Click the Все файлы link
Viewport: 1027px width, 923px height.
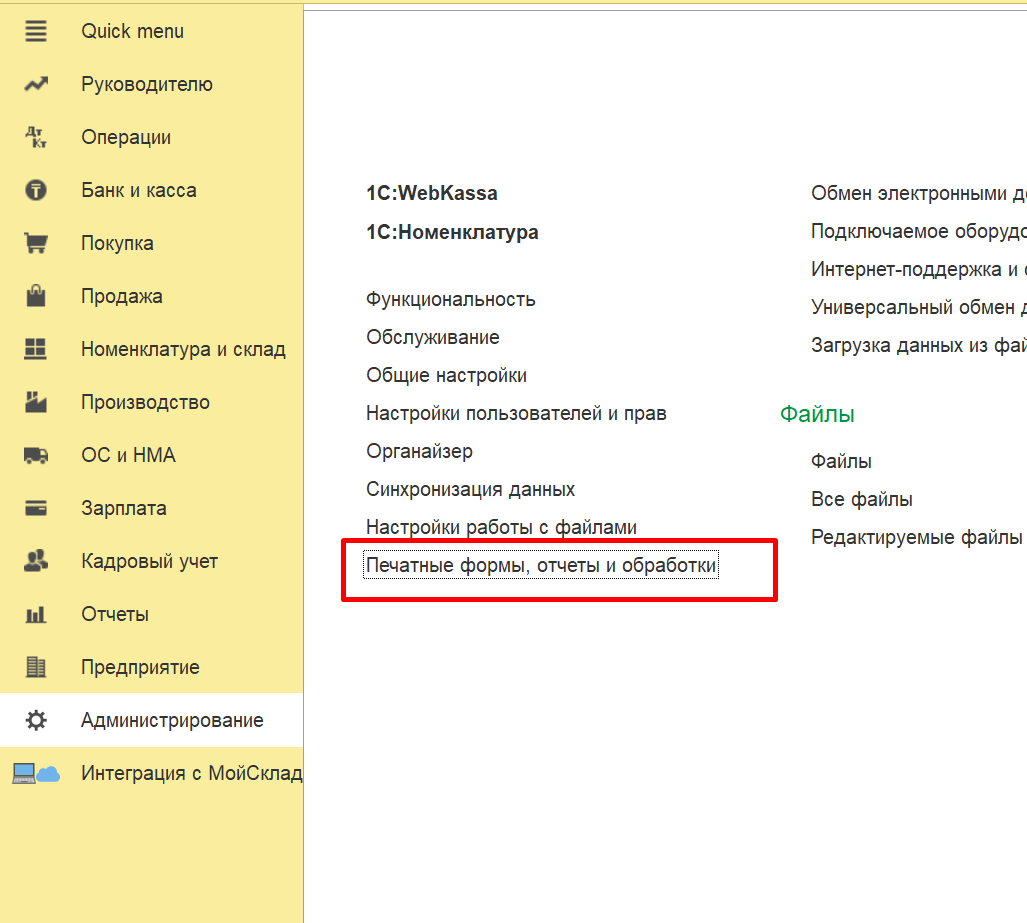861,500
